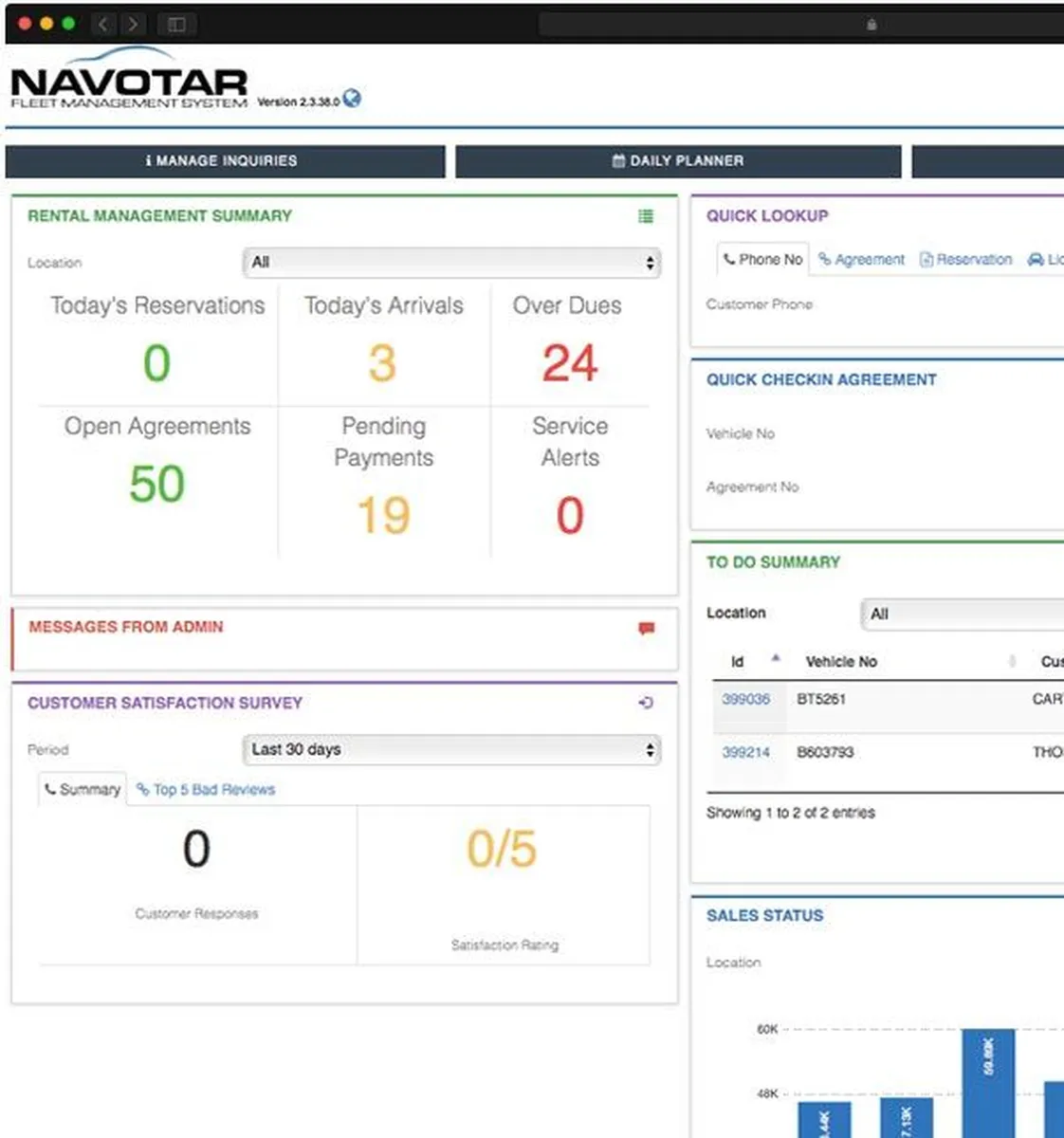This screenshot has height=1138, width=1064.
Task: Sort by Id column arrow
Action: point(776,658)
